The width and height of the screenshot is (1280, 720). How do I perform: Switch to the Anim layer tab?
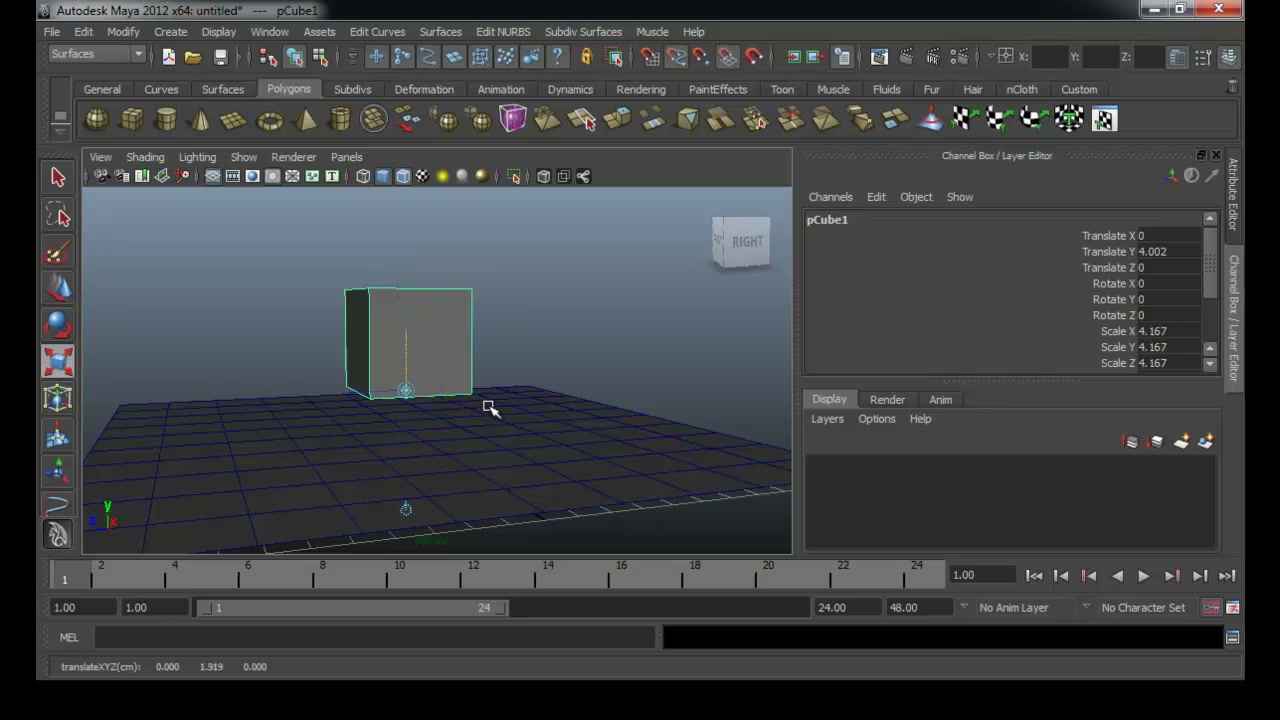[x=940, y=399]
